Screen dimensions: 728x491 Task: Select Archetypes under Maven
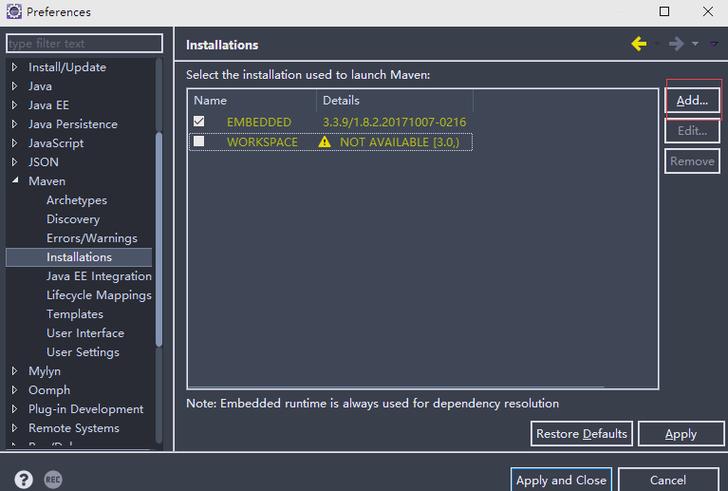pyautogui.click(x=77, y=200)
